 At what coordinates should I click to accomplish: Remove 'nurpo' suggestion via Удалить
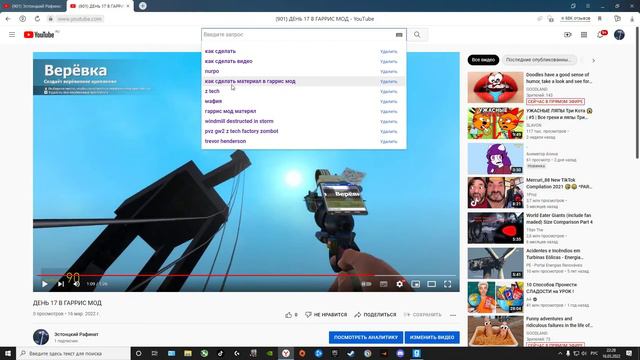tap(389, 71)
